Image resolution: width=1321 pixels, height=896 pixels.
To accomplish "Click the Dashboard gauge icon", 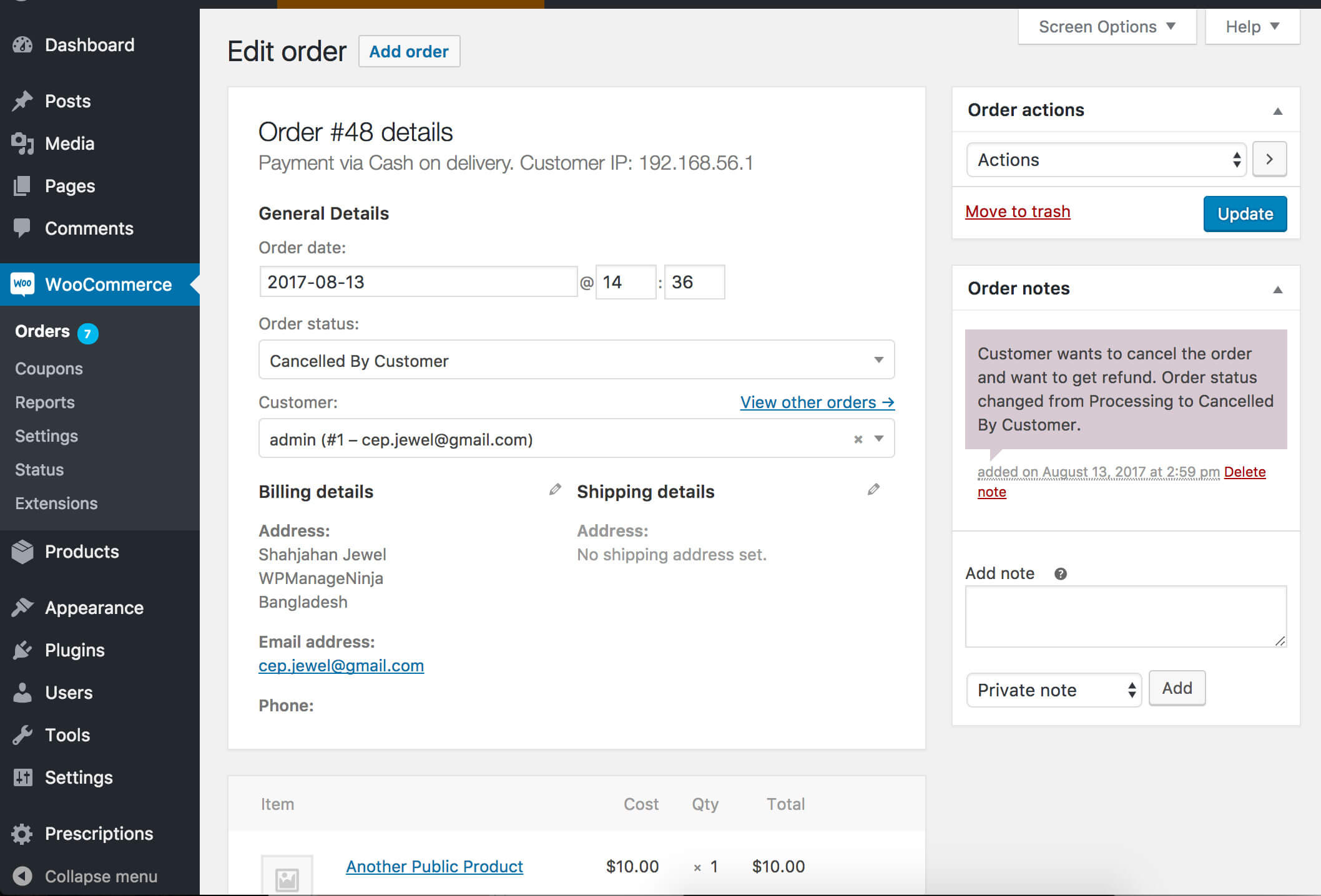I will [x=22, y=45].
